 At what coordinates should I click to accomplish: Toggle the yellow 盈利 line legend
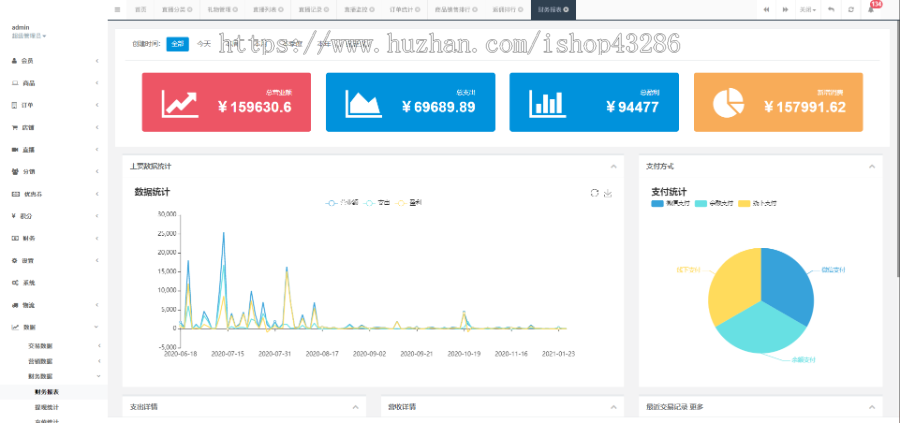coord(409,203)
